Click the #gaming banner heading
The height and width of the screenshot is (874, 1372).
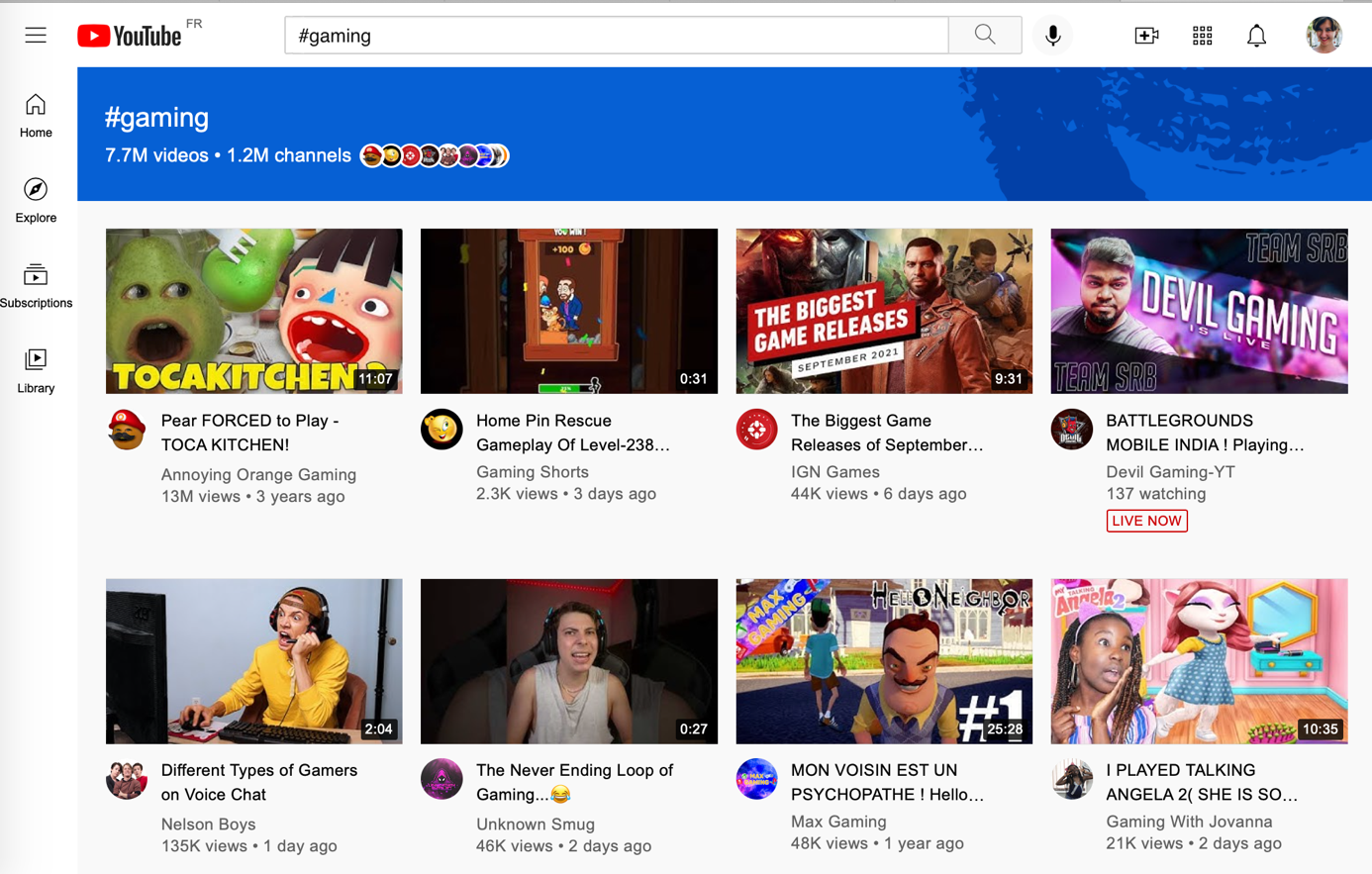156,118
